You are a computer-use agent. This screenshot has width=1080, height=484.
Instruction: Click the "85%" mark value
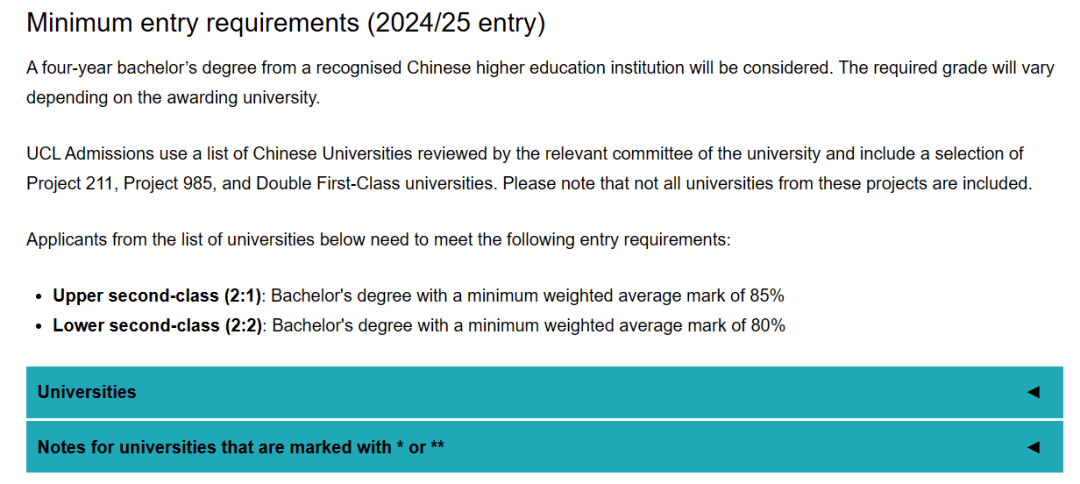click(x=767, y=296)
